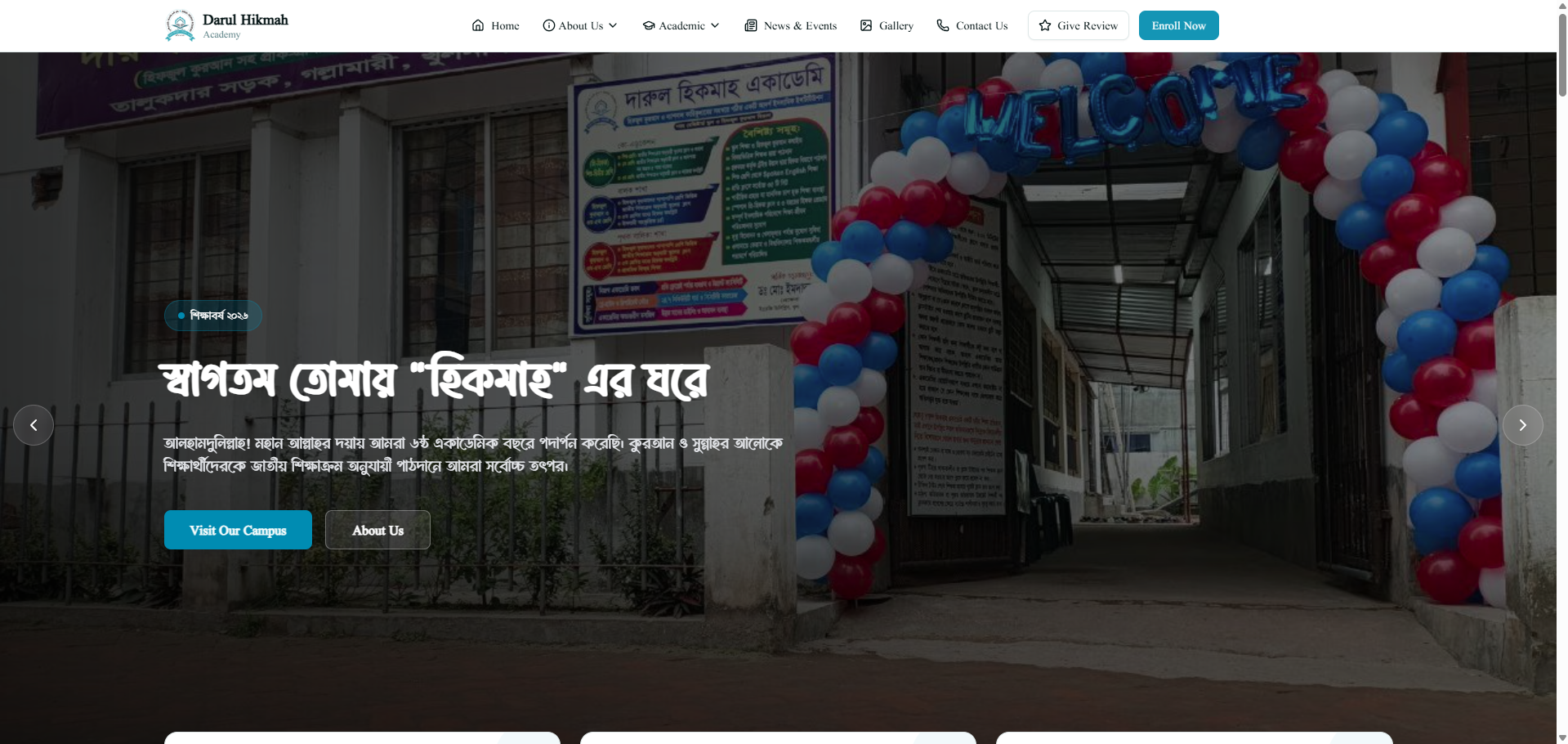1568x744 pixels.
Task: Expand the About Us dropdown chevron
Action: point(613,25)
